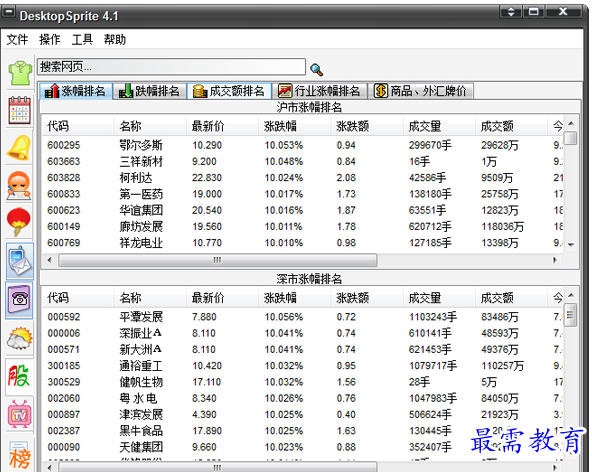Select the 津滨发展 stock row
The image size is (592, 472).
click(x=302, y=414)
